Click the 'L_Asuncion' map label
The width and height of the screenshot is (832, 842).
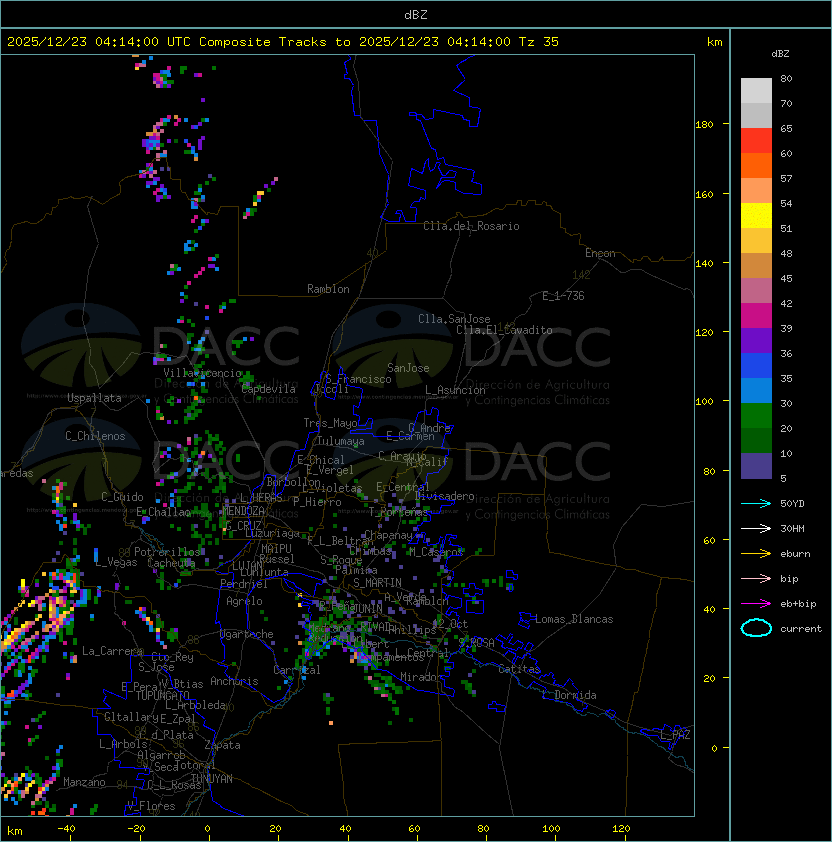[455, 390]
